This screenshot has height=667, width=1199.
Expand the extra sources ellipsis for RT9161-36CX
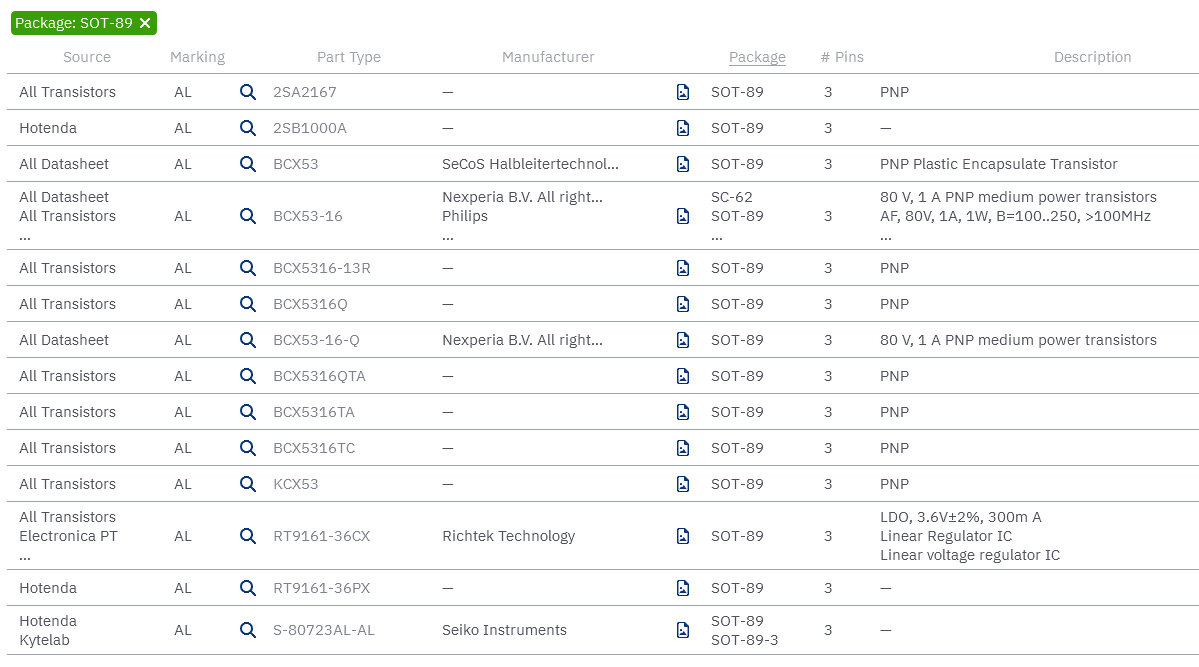coord(25,557)
